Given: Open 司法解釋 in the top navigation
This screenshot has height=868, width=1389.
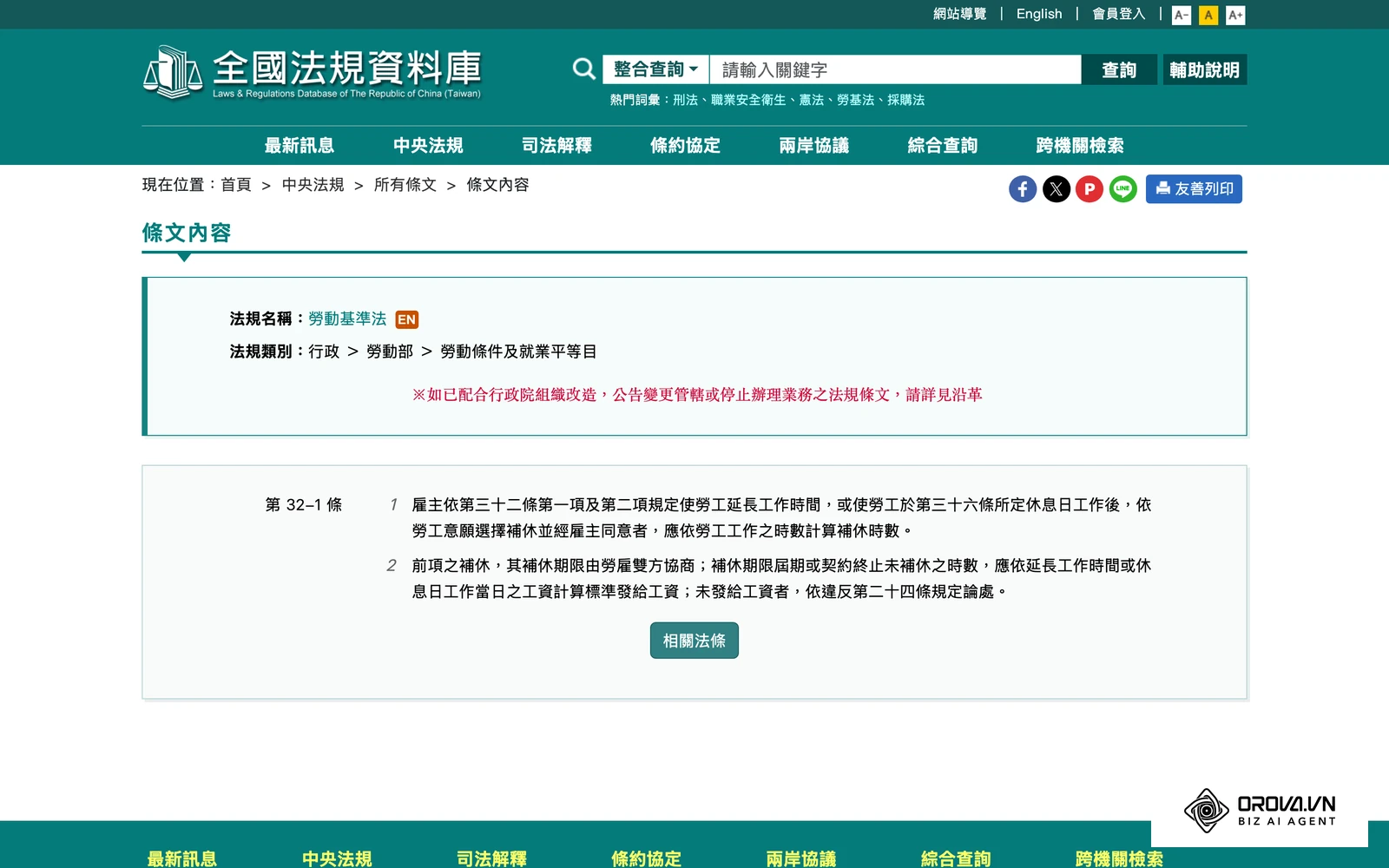Looking at the screenshot, I should click(556, 145).
